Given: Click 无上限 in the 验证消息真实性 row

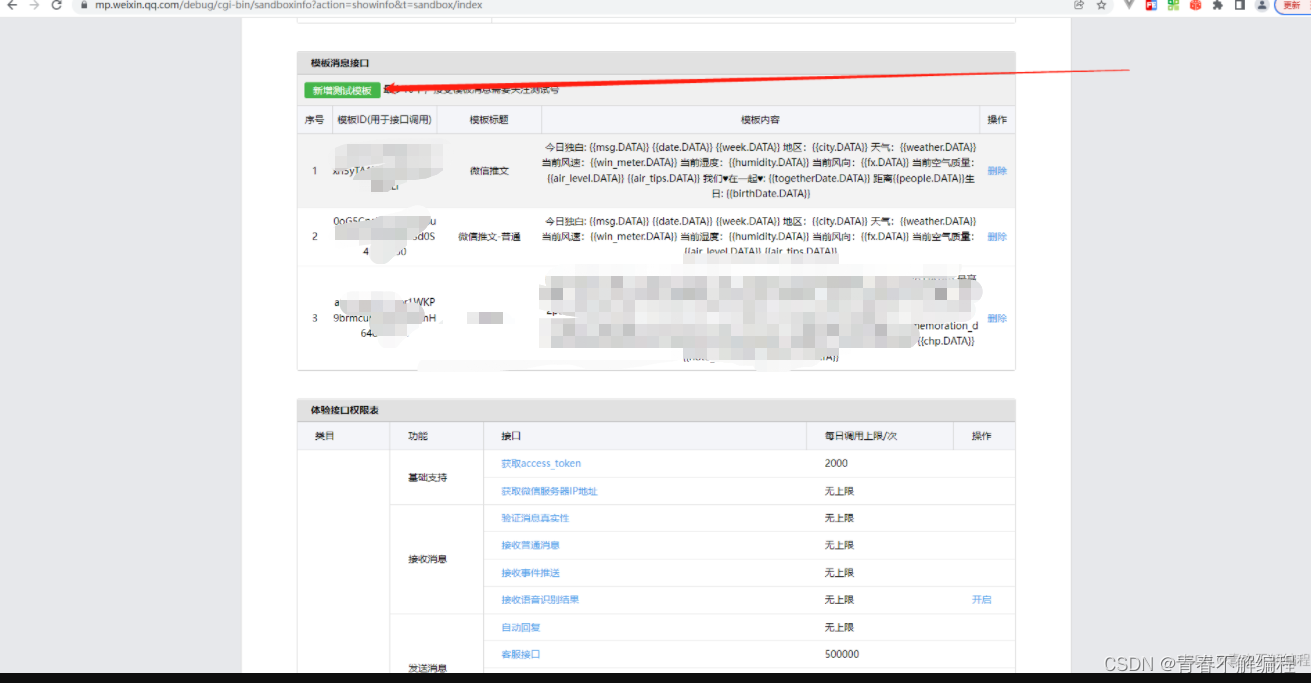Looking at the screenshot, I should pos(839,518).
